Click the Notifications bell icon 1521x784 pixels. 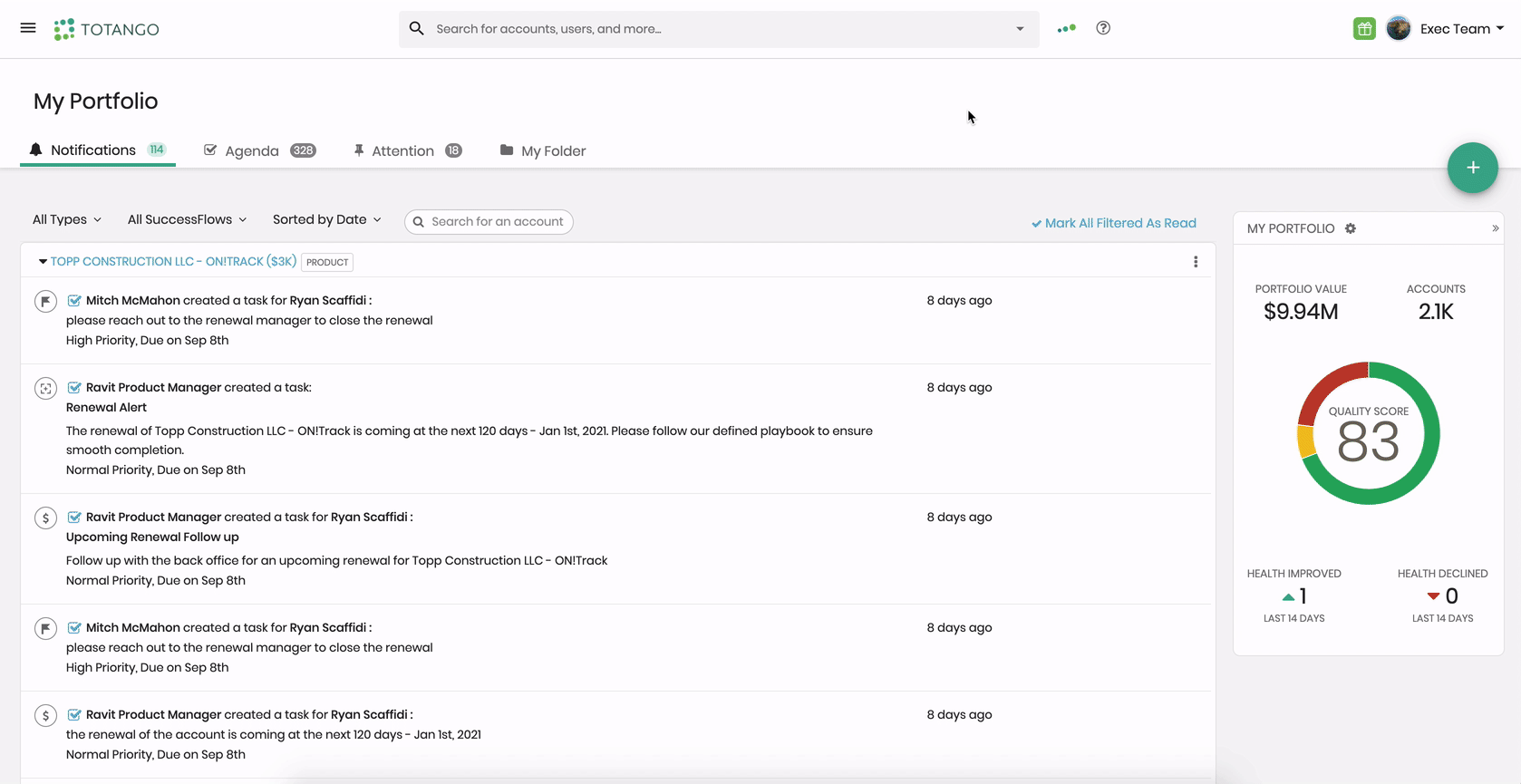tap(35, 150)
